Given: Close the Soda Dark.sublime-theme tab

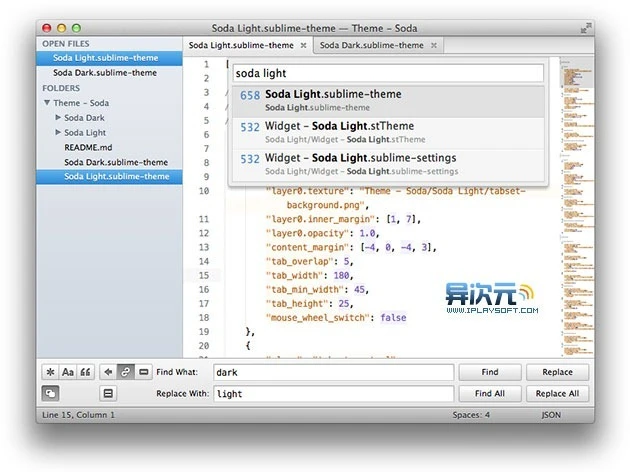Looking at the screenshot, I should pyautogui.click(x=432, y=45).
